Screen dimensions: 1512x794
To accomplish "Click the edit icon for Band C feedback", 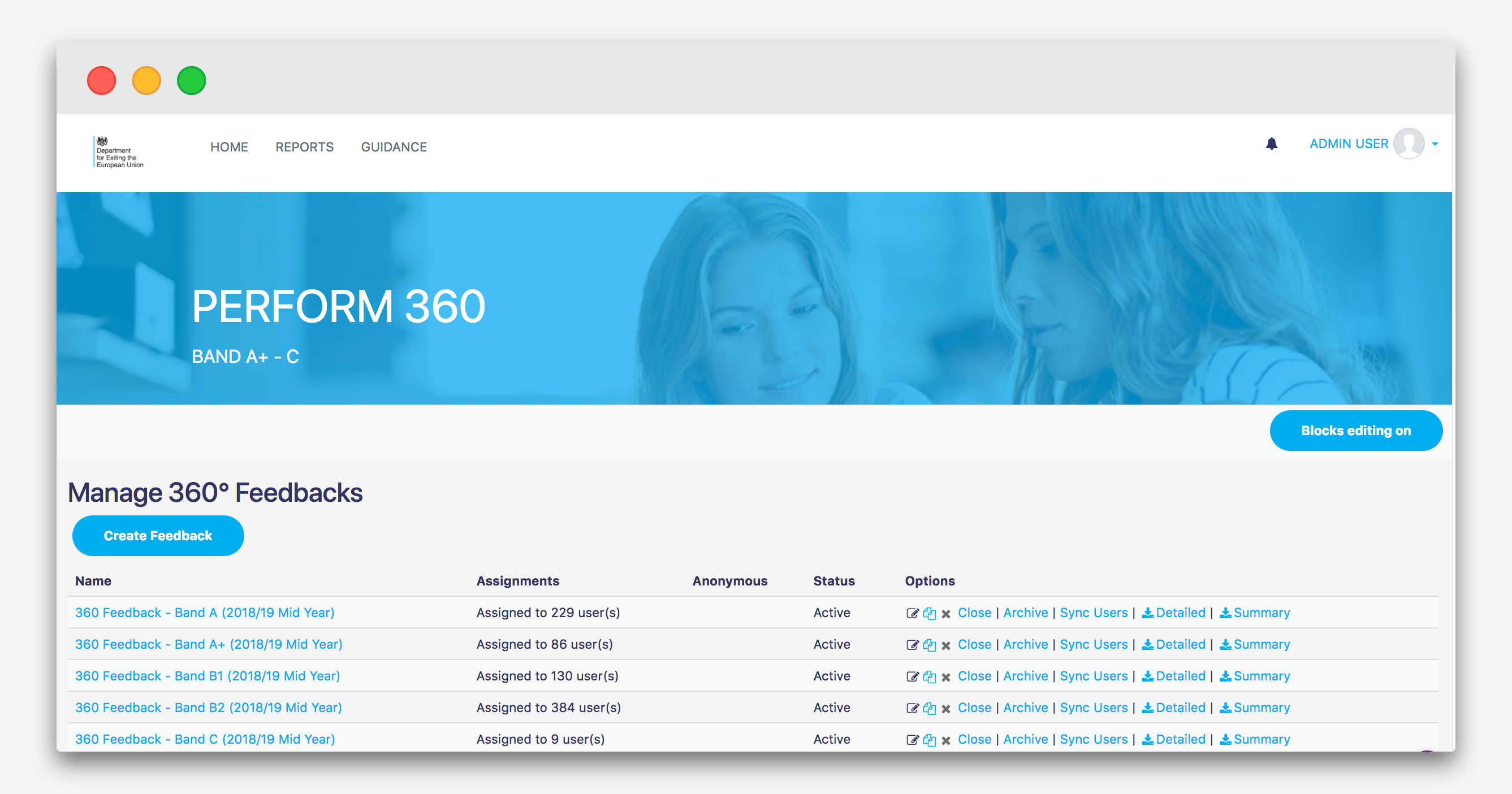I will [x=912, y=740].
